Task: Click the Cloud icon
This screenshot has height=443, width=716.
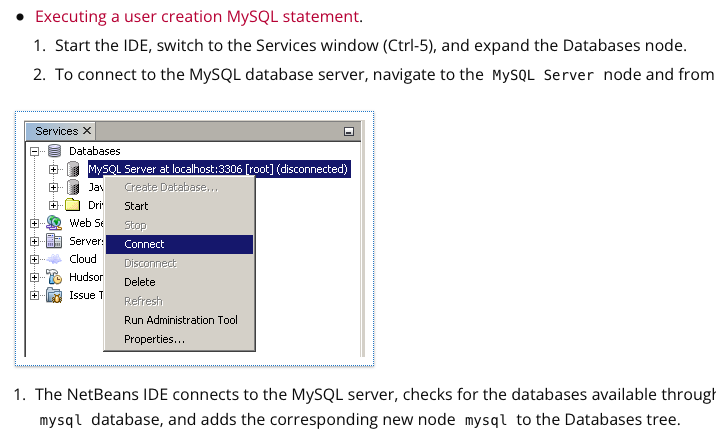Action: tap(54, 259)
